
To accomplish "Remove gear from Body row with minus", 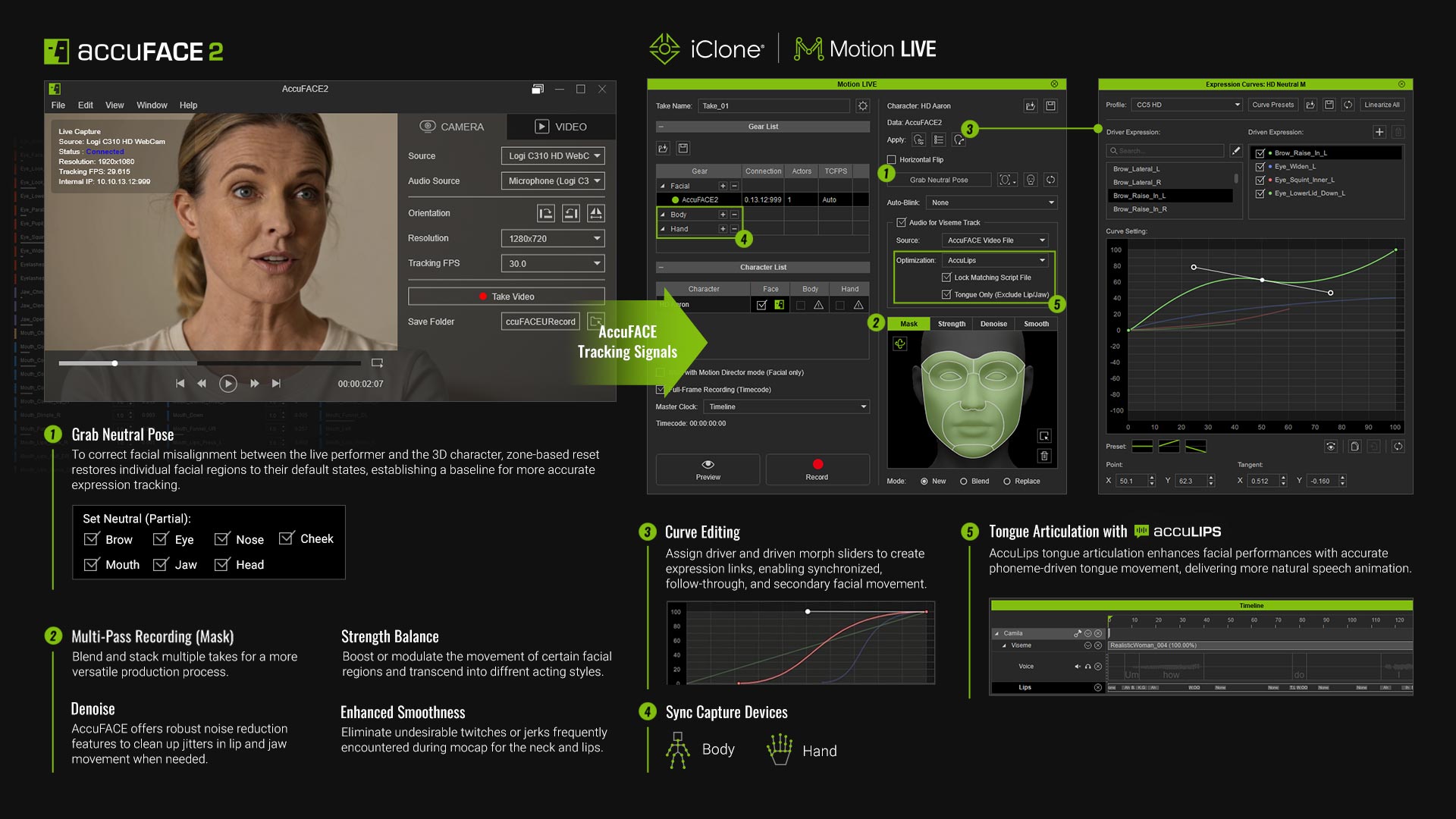I will coord(734,215).
